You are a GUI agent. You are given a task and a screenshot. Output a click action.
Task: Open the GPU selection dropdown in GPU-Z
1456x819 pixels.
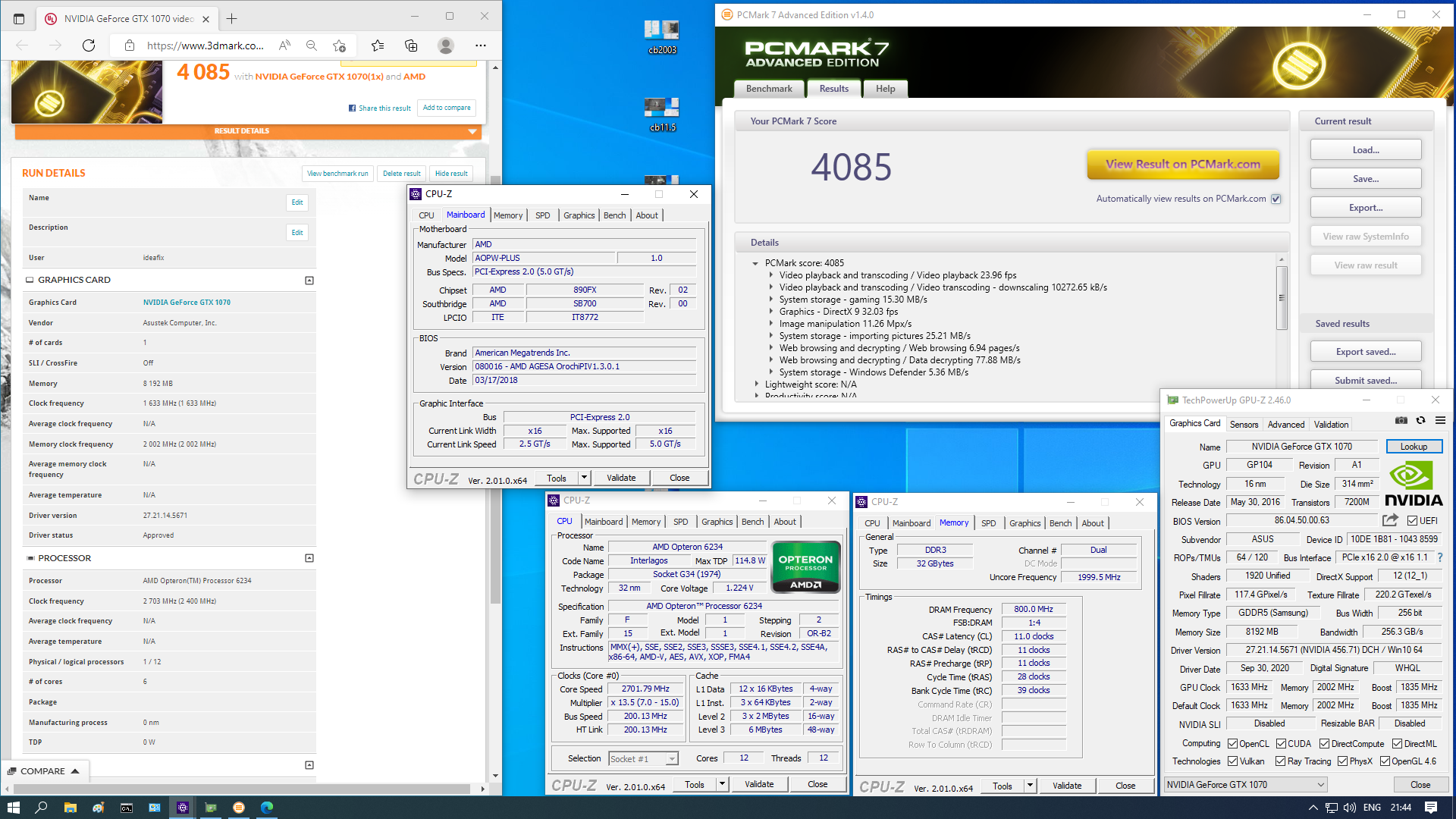[1246, 785]
